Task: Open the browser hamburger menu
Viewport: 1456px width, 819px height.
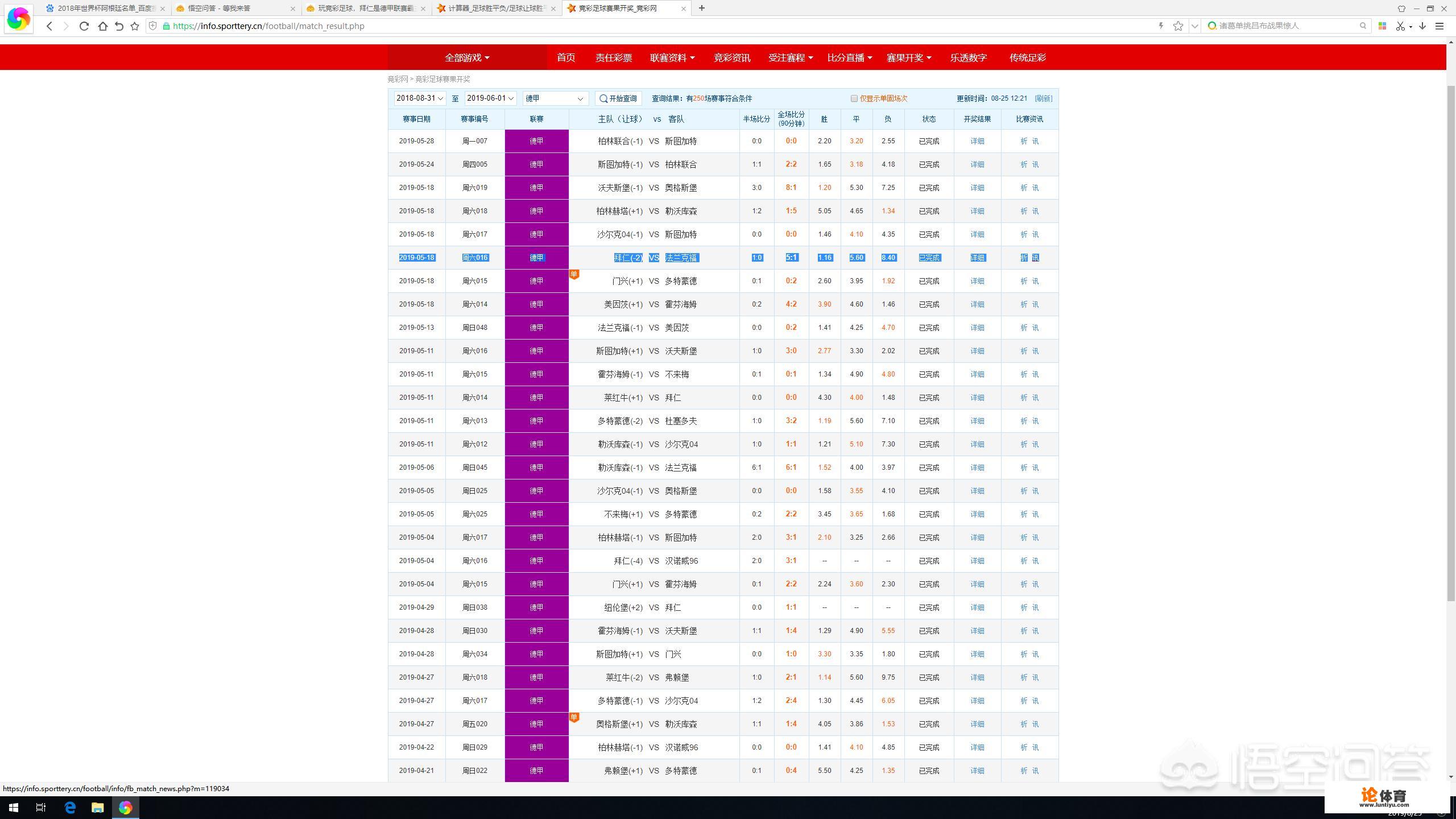Action: (1440, 26)
